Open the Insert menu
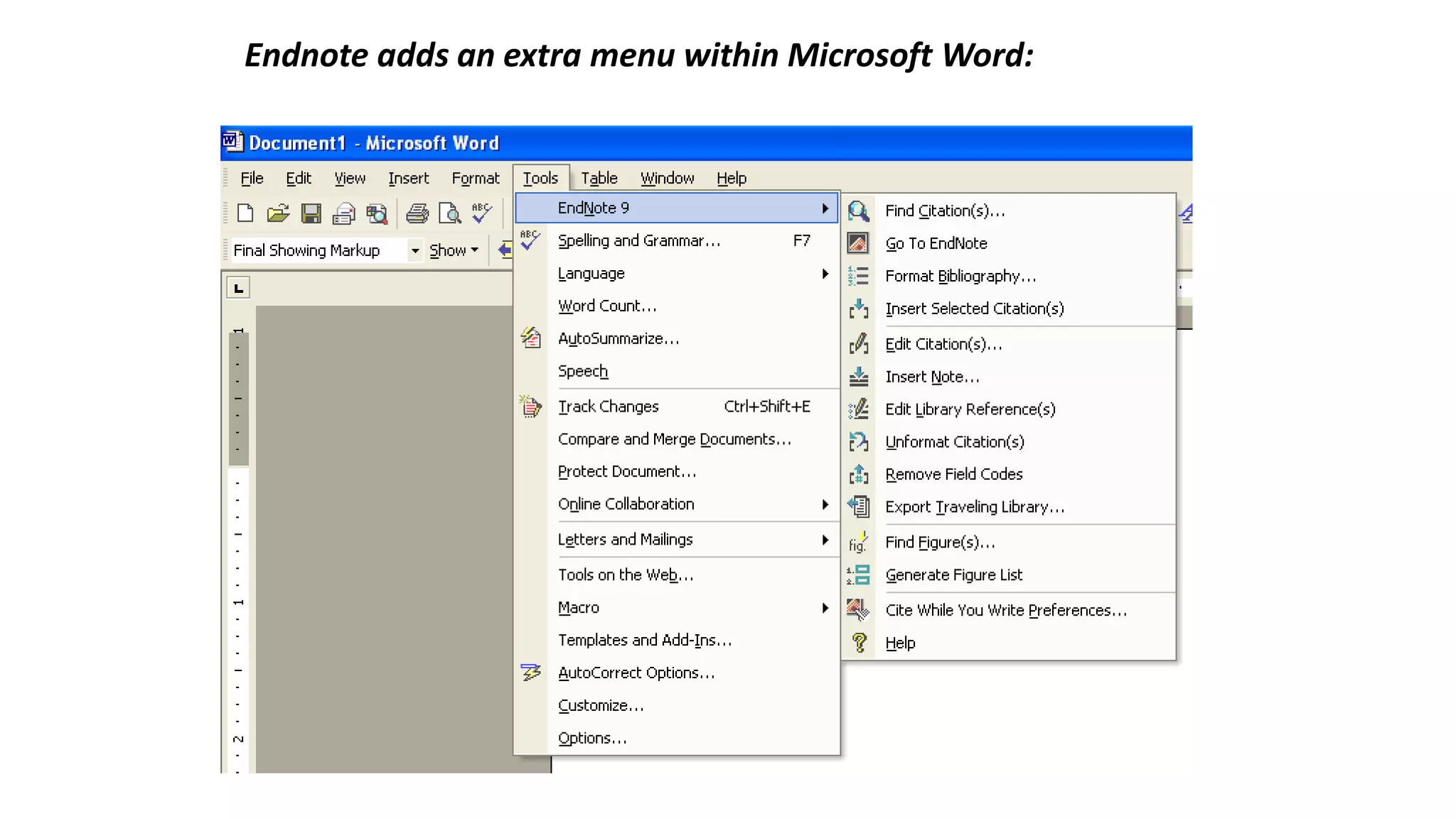 408,178
